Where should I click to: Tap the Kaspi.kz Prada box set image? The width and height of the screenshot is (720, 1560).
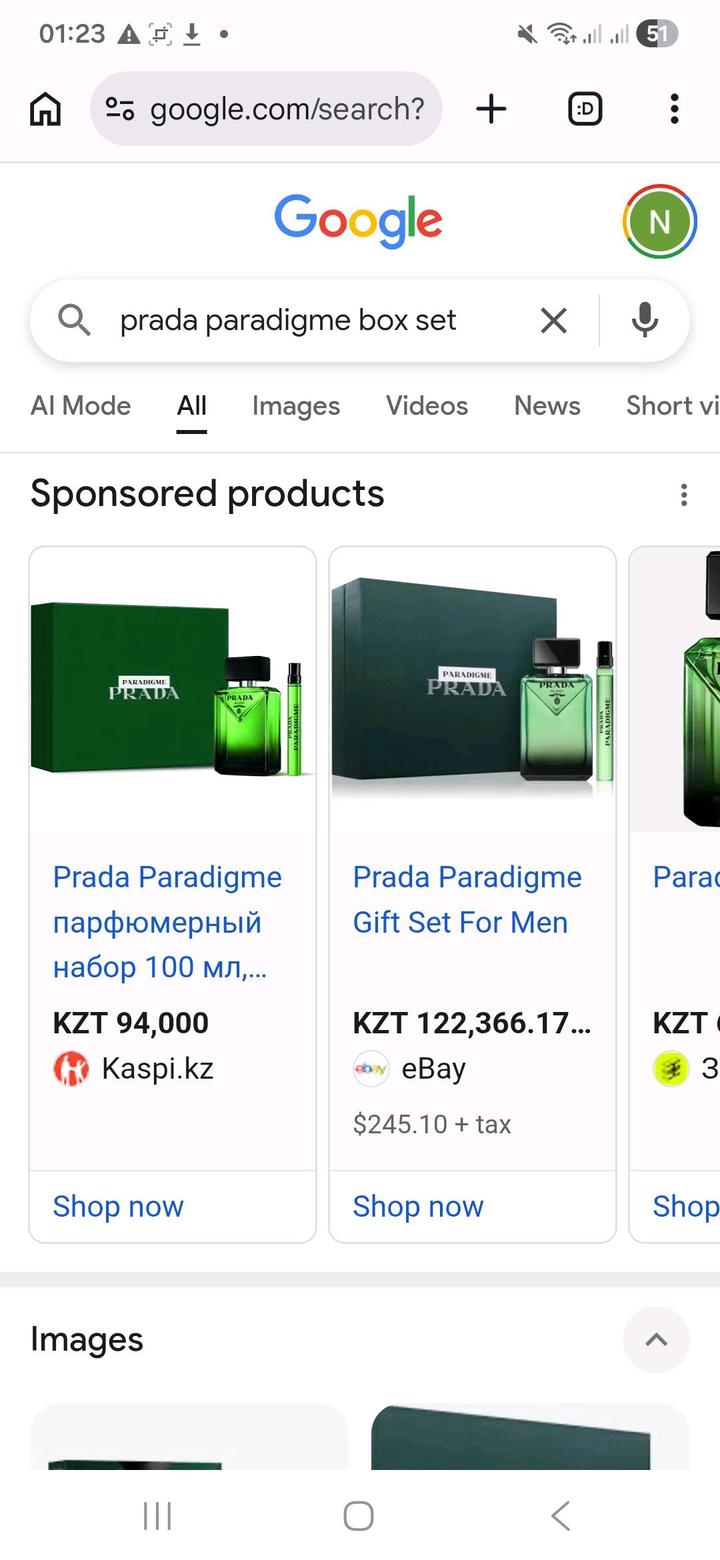173,690
